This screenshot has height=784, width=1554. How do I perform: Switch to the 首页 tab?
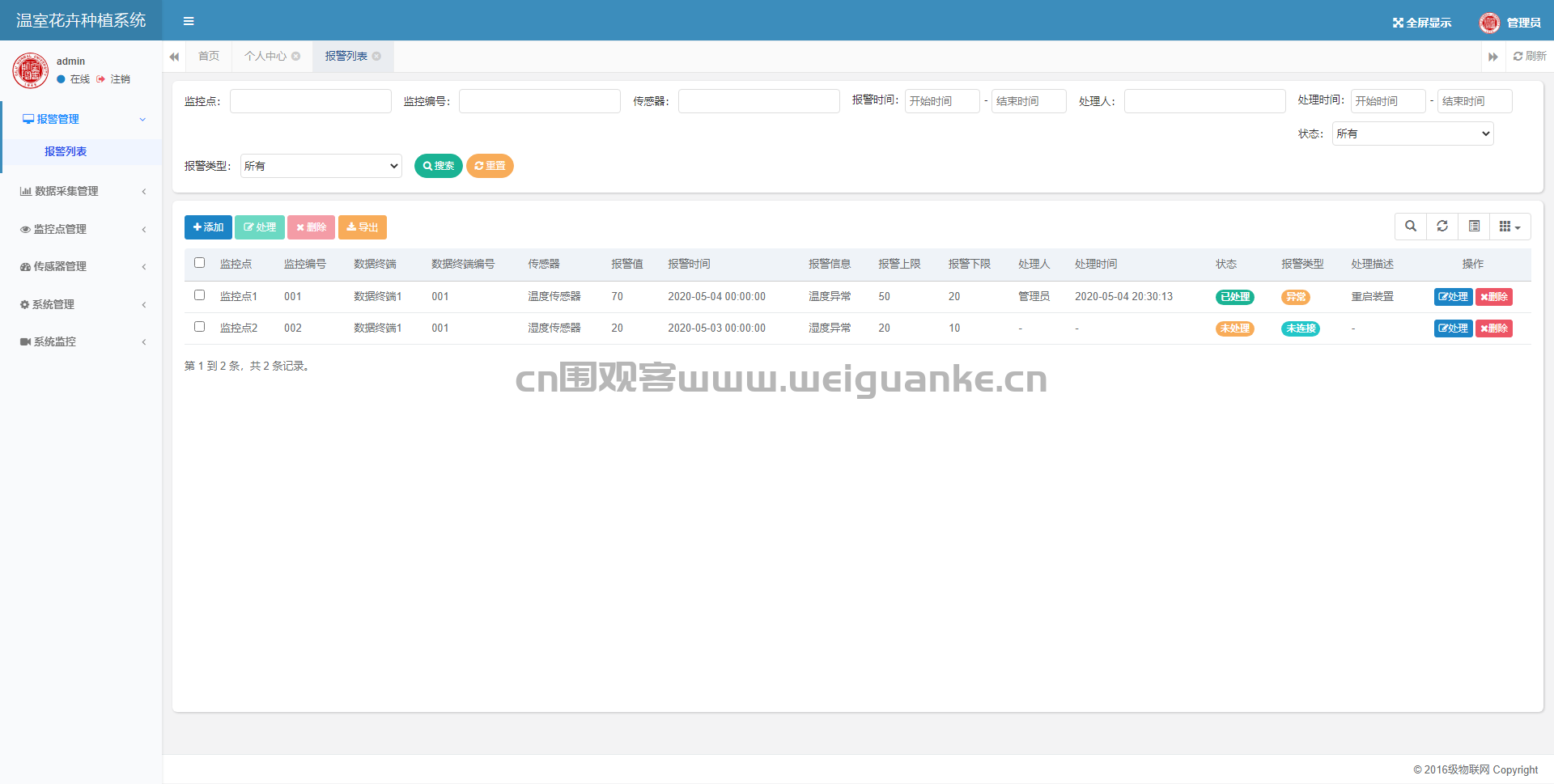[209, 56]
